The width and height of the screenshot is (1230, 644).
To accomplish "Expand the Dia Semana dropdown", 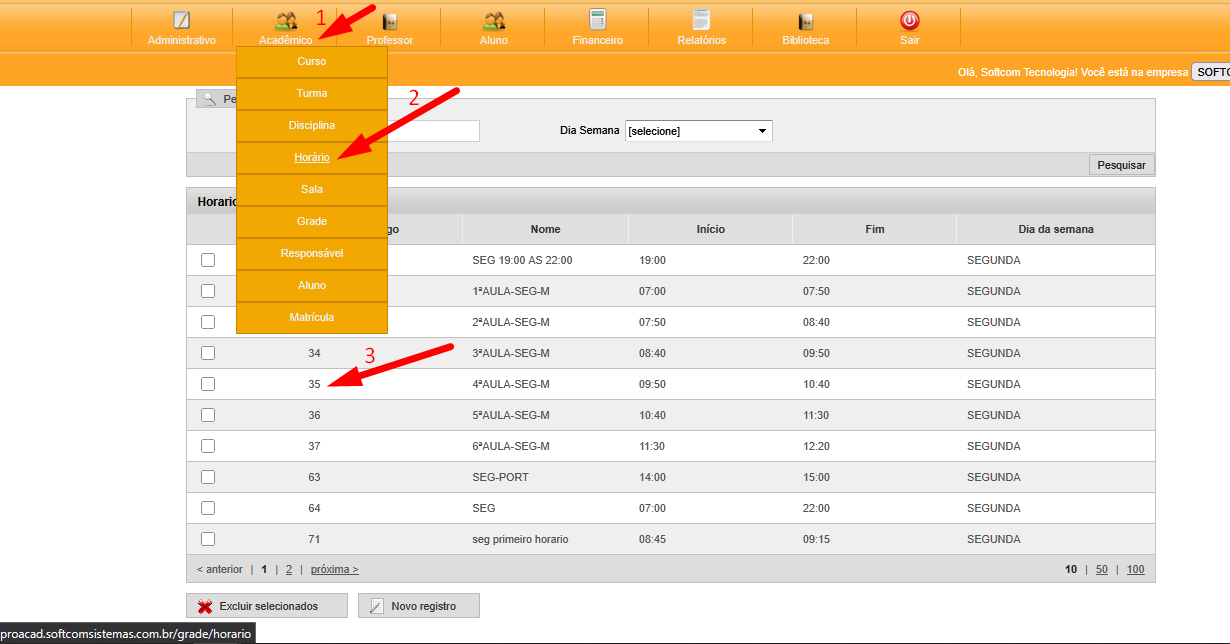I will [698, 131].
